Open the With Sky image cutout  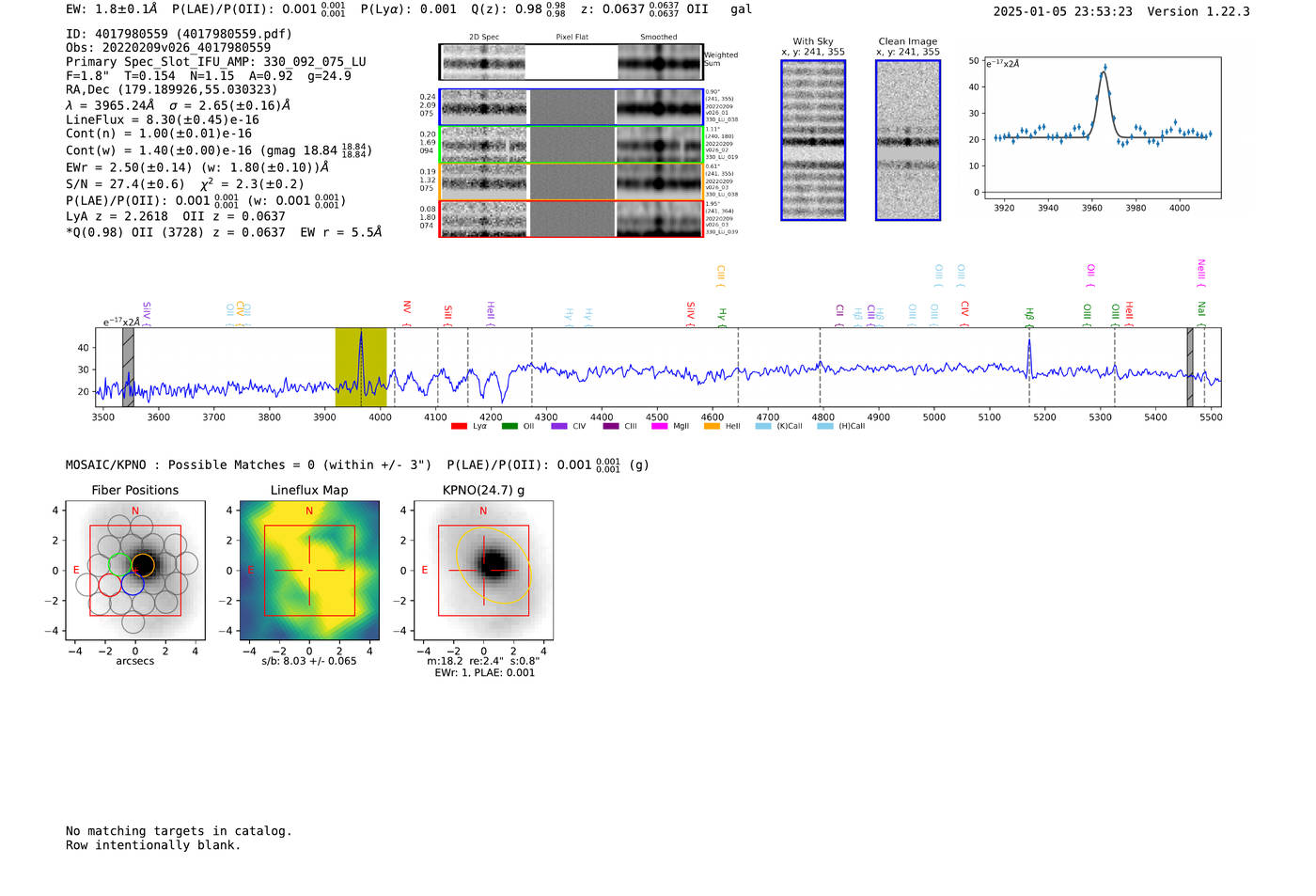click(x=813, y=140)
